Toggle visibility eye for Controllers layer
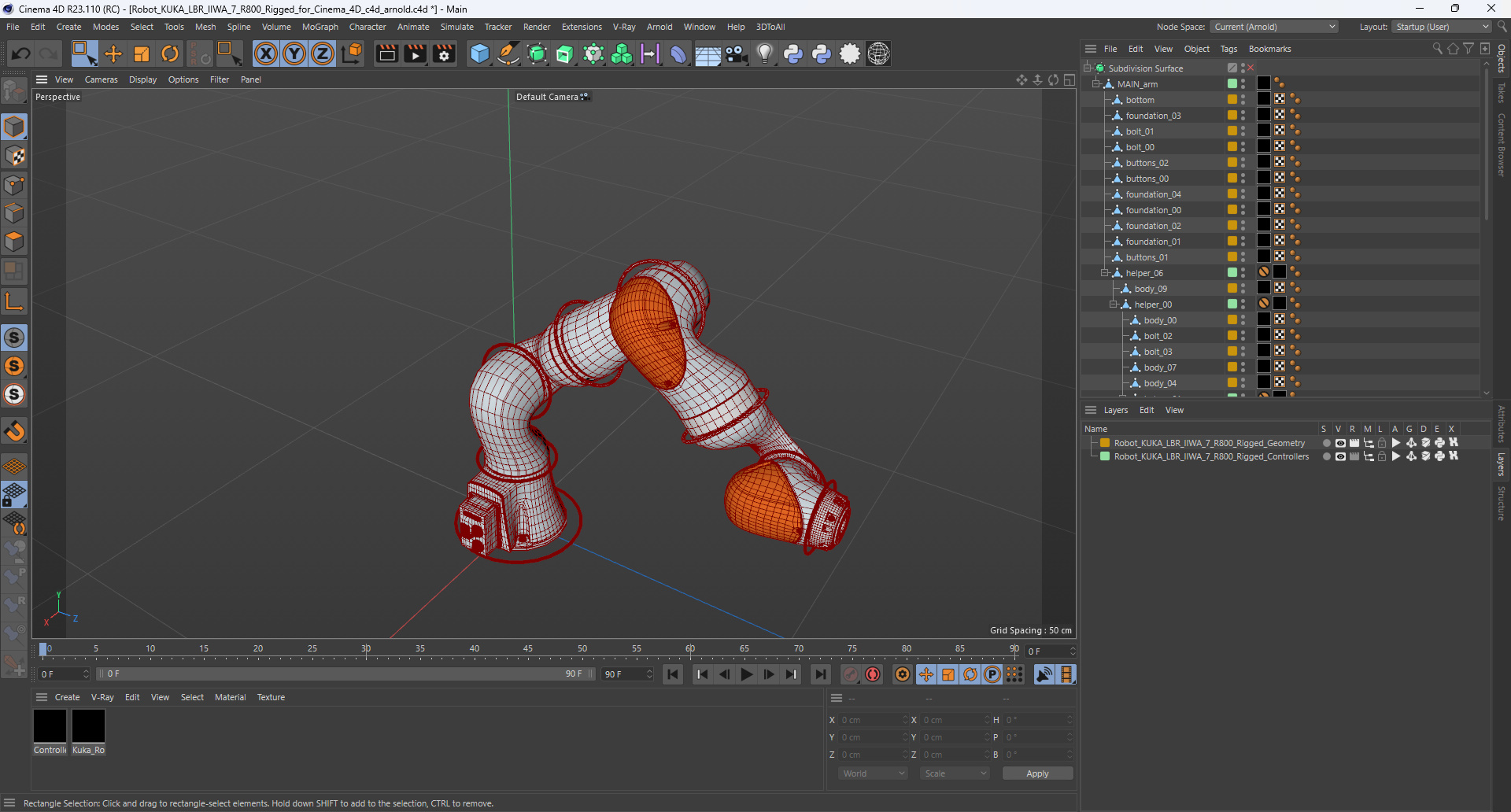 click(1340, 456)
